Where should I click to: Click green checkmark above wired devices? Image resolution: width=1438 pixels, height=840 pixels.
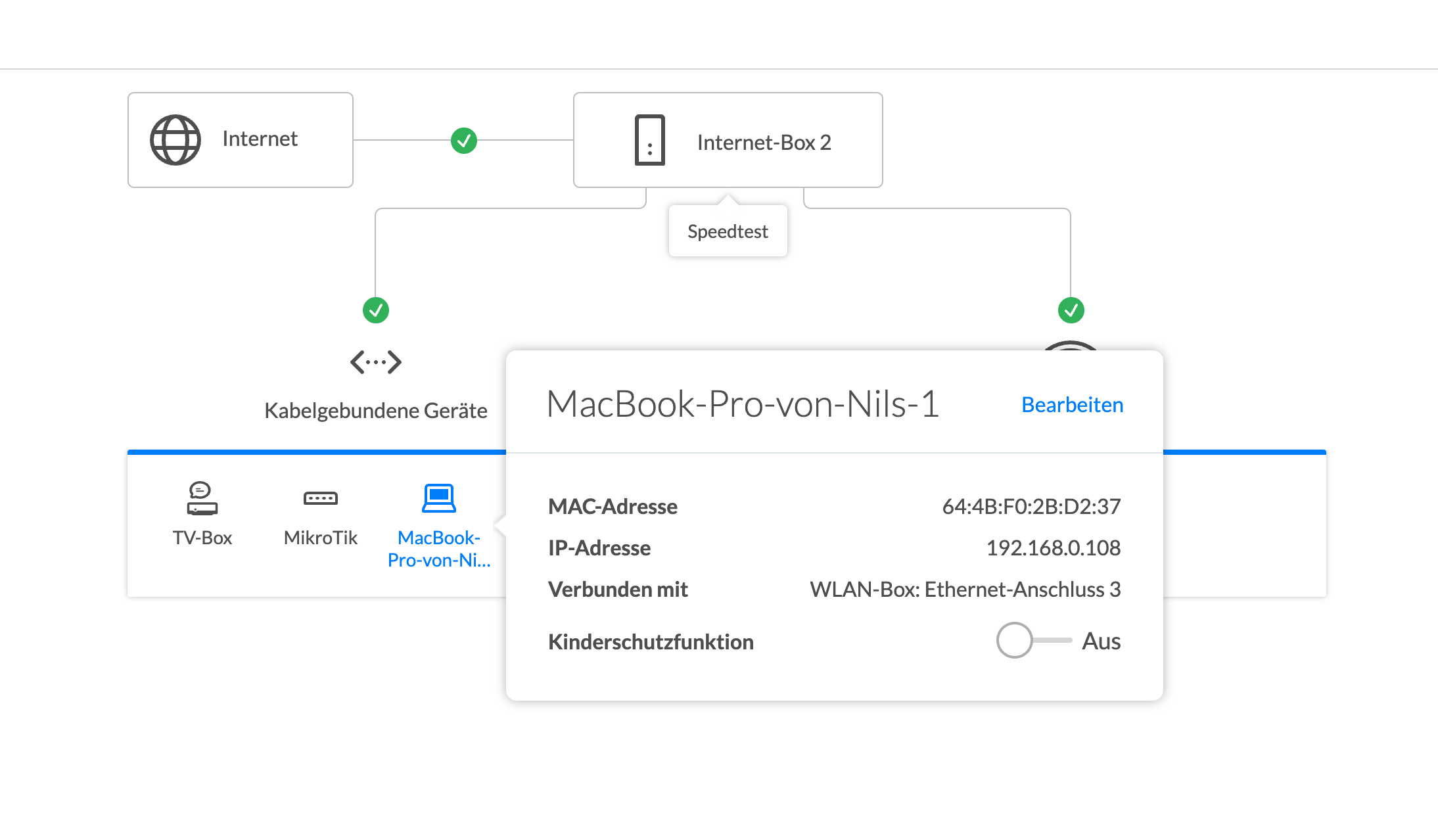(376, 310)
